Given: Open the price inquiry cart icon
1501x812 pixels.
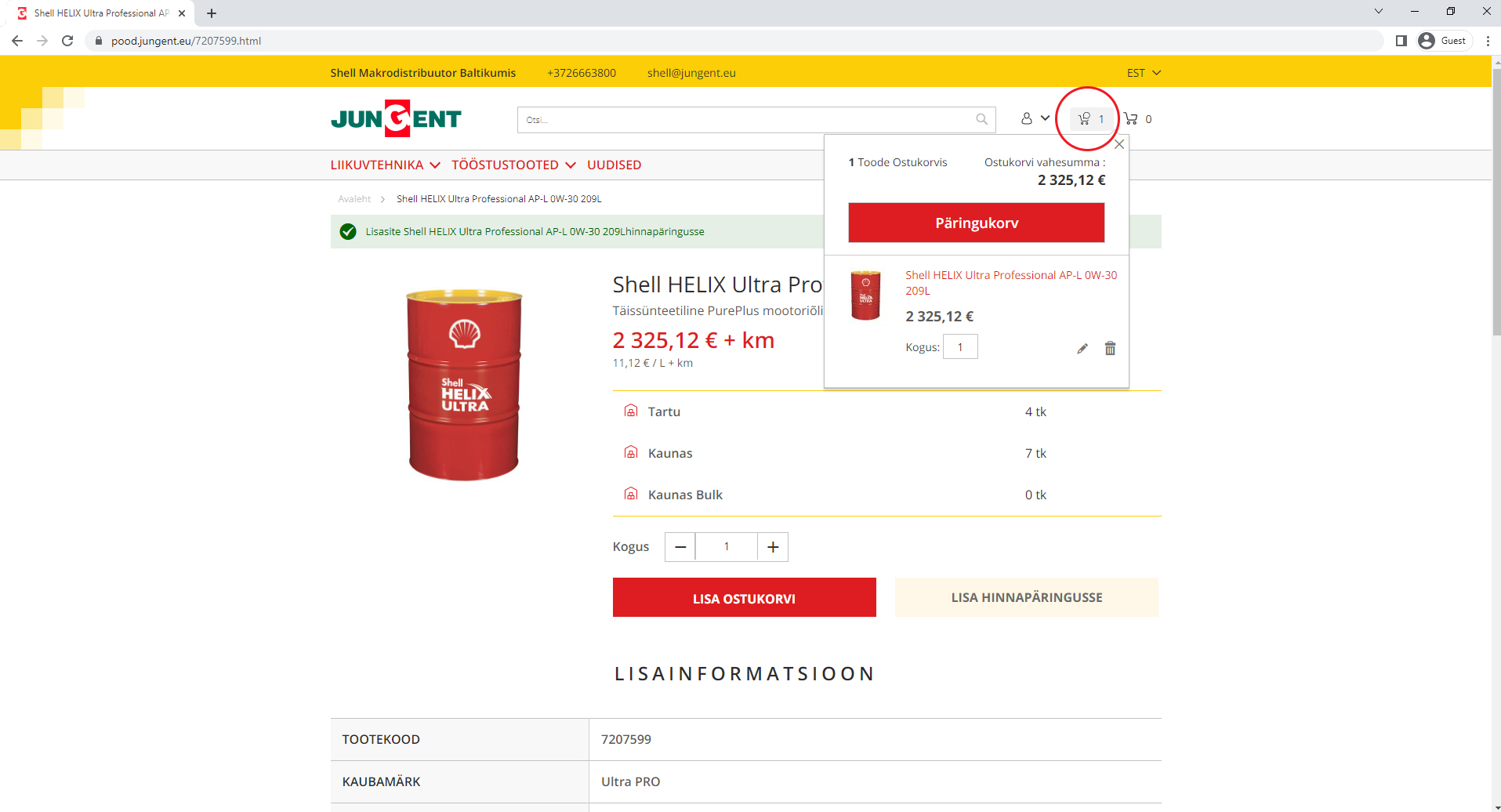Looking at the screenshot, I should (x=1091, y=119).
